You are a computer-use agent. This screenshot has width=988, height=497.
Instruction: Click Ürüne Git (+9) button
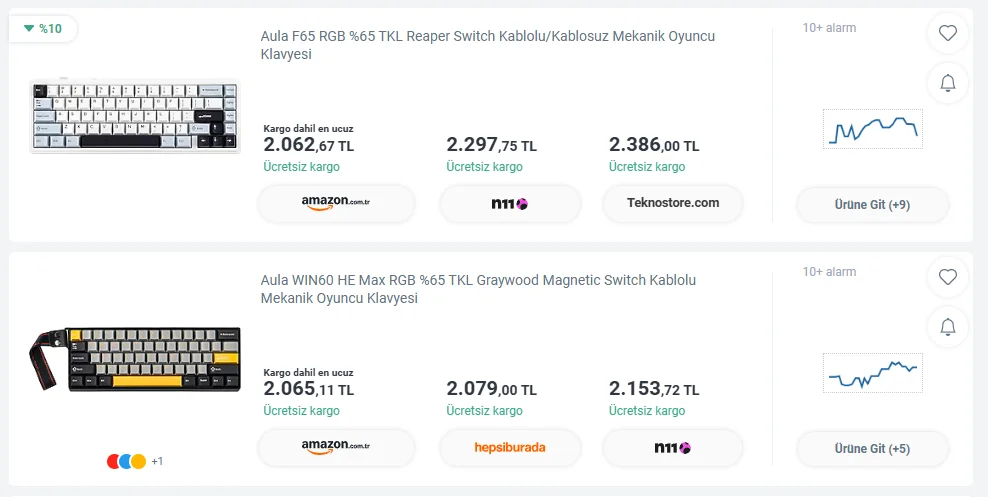(873, 205)
